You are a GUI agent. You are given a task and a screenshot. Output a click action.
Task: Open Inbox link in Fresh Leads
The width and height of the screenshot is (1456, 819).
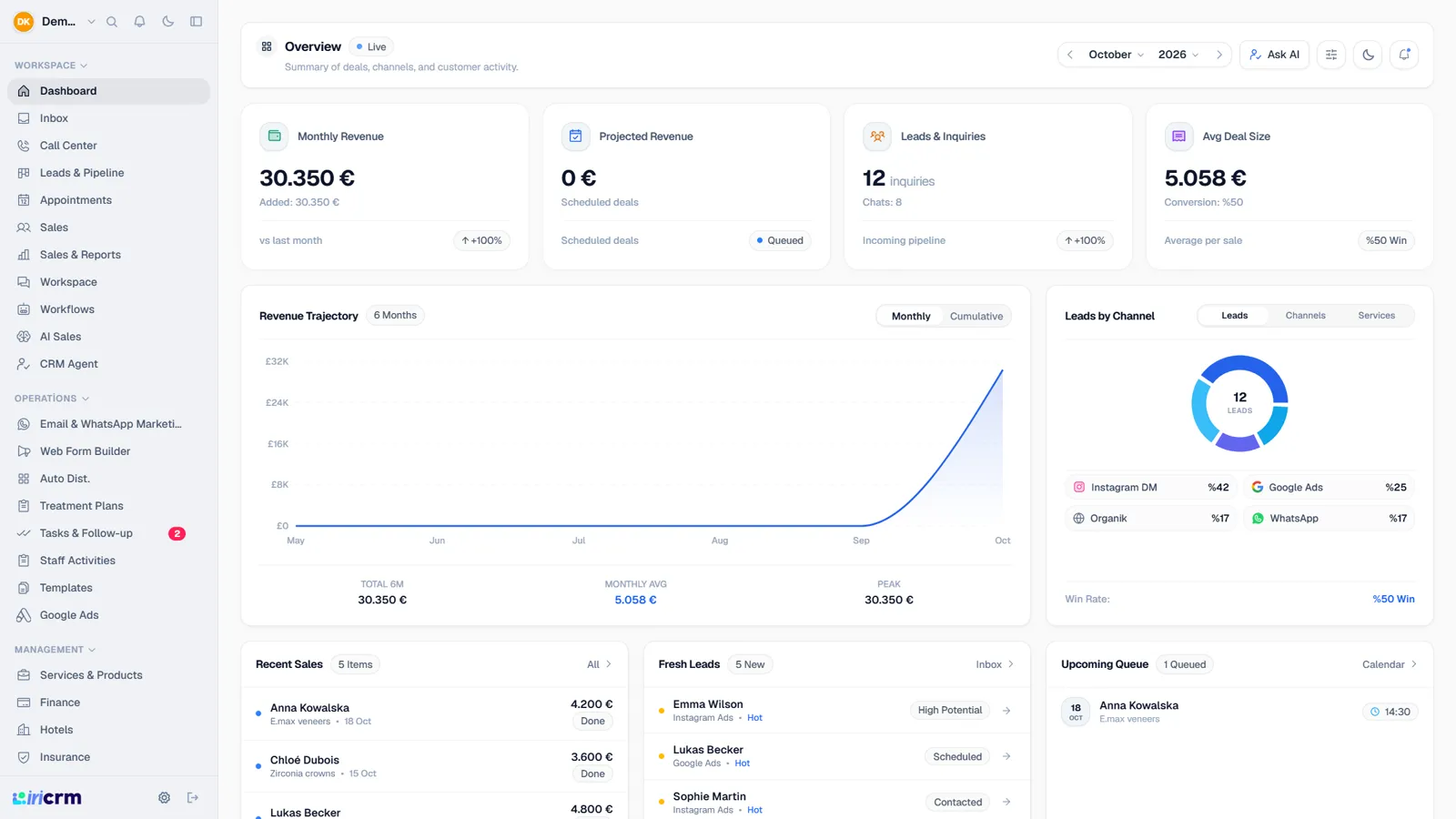point(995,664)
